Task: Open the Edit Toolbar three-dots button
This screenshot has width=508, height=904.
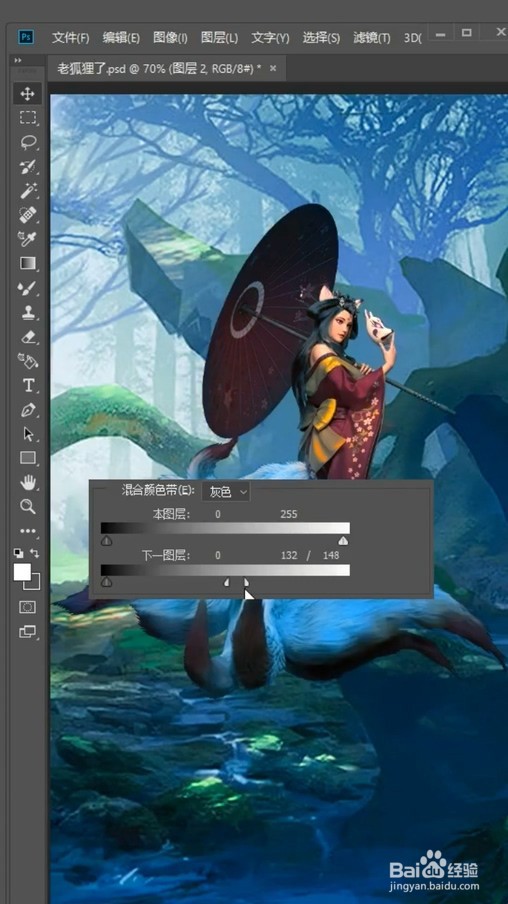Action: coord(28,531)
